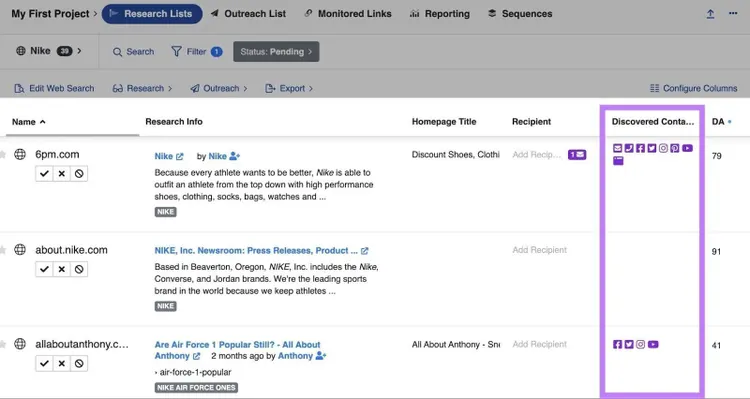Click the globe icon beside 6pm.com
Viewport: 750px width, 399px height.
(20, 154)
